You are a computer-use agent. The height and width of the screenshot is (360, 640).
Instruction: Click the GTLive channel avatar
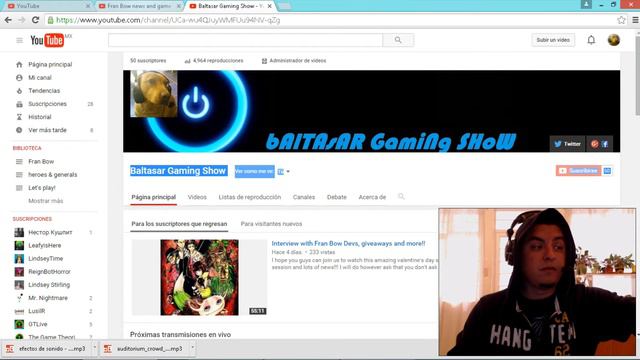(19, 324)
